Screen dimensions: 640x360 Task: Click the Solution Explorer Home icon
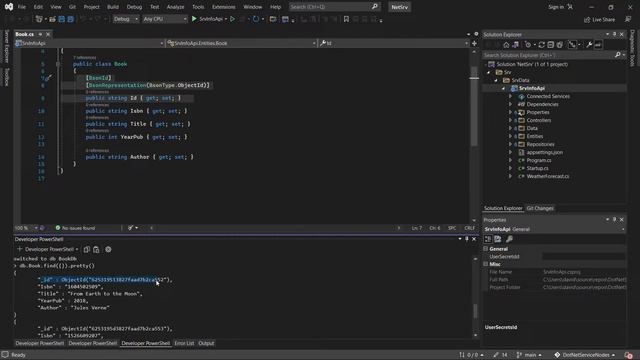[x=506, y=45]
